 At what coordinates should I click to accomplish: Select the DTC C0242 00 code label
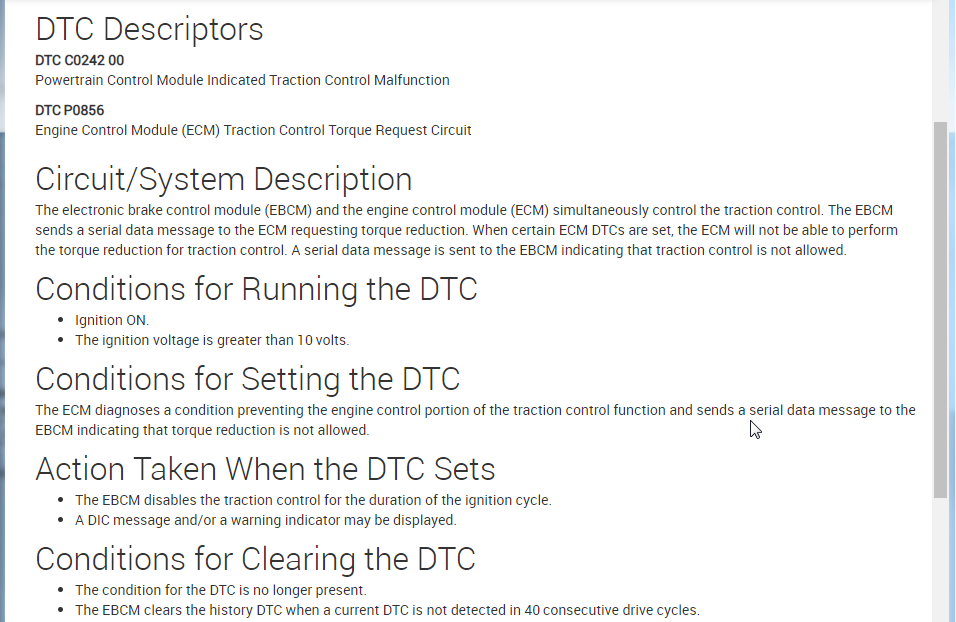point(80,60)
